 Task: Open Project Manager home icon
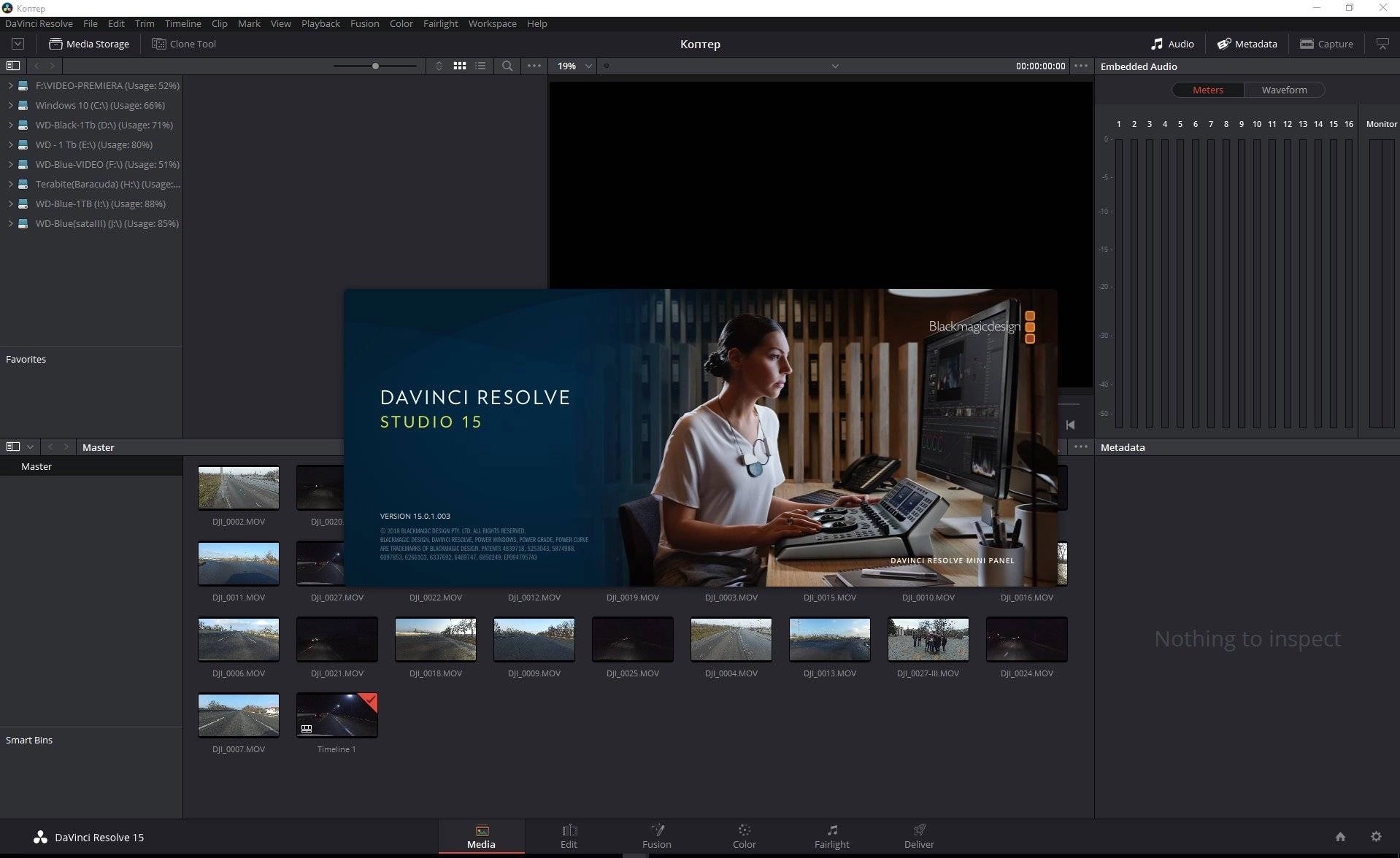(1340, 837)
